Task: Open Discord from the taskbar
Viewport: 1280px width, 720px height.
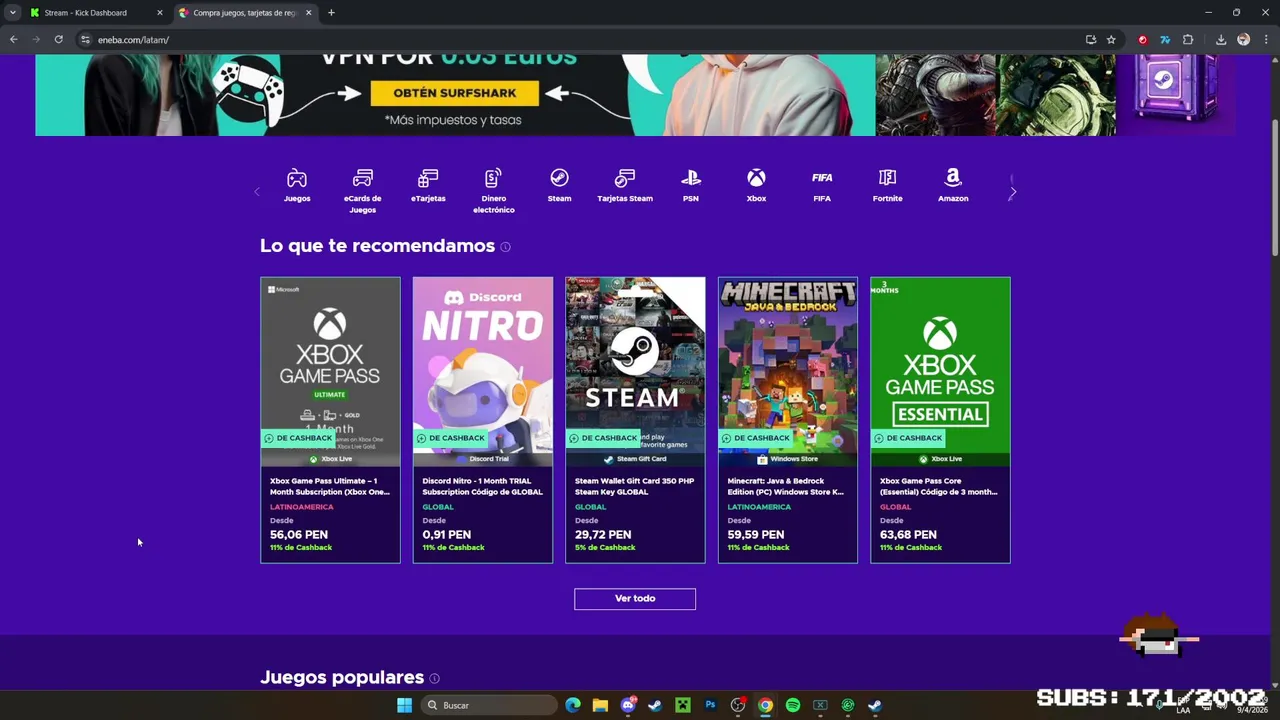Action: tap(628, 705)
